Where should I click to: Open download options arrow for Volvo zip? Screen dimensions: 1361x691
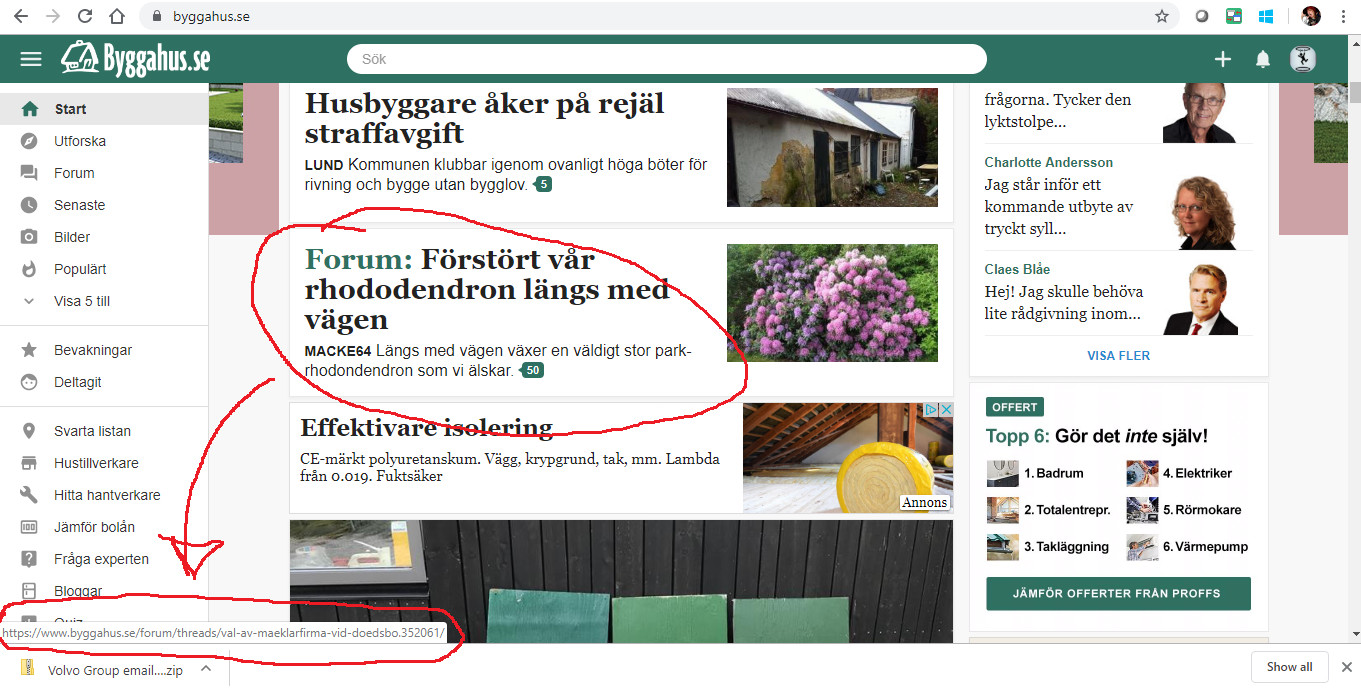click(206, 669)
